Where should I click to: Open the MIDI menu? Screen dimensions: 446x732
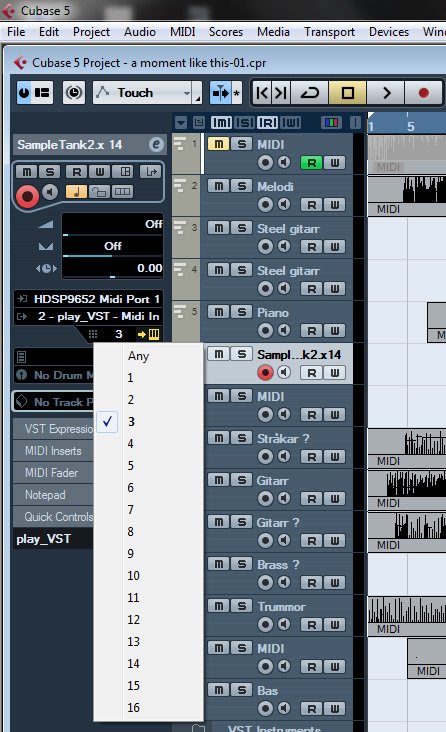tap(182, 32)
